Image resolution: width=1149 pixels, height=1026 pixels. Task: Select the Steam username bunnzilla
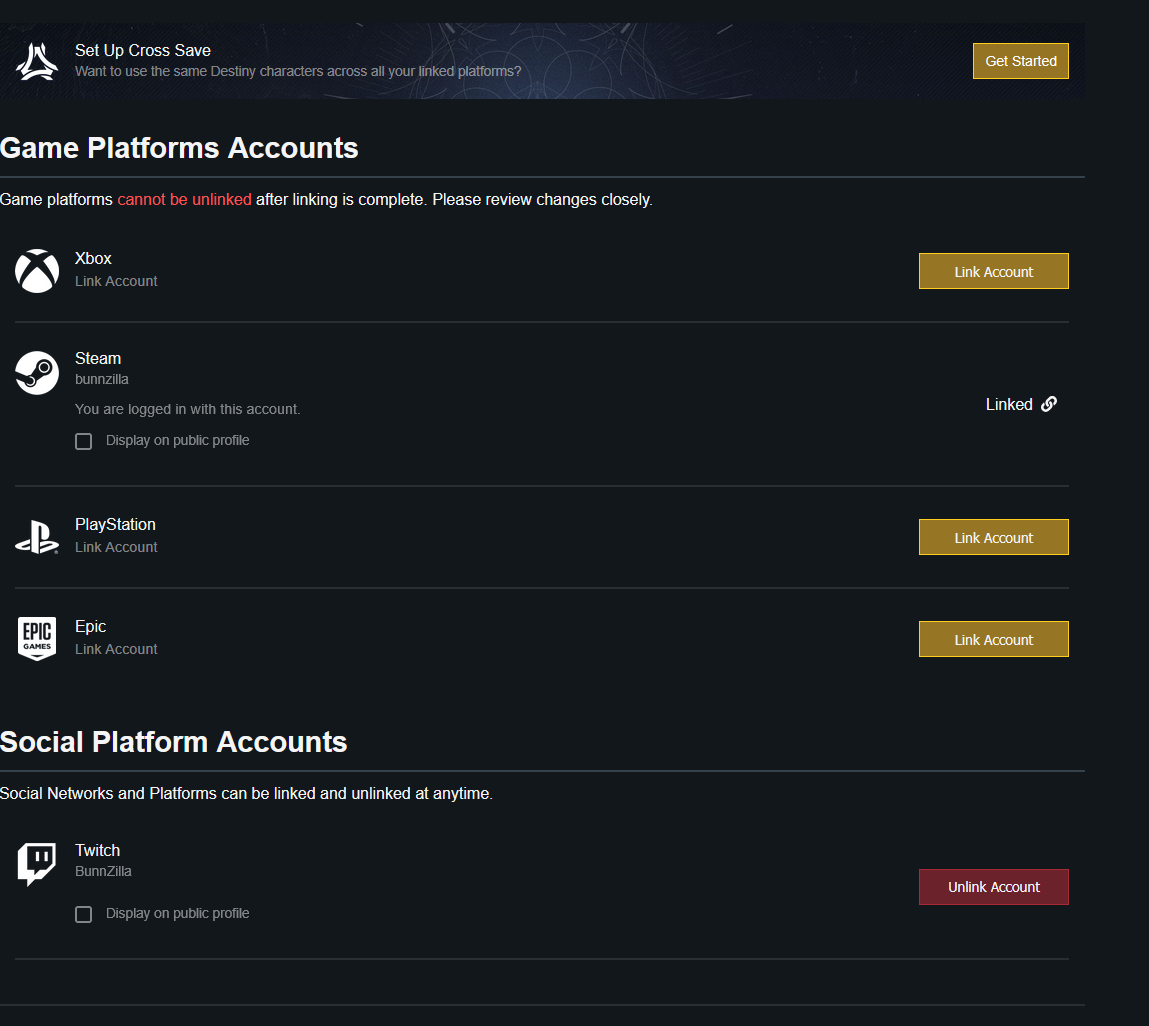(x=102, y=380)
